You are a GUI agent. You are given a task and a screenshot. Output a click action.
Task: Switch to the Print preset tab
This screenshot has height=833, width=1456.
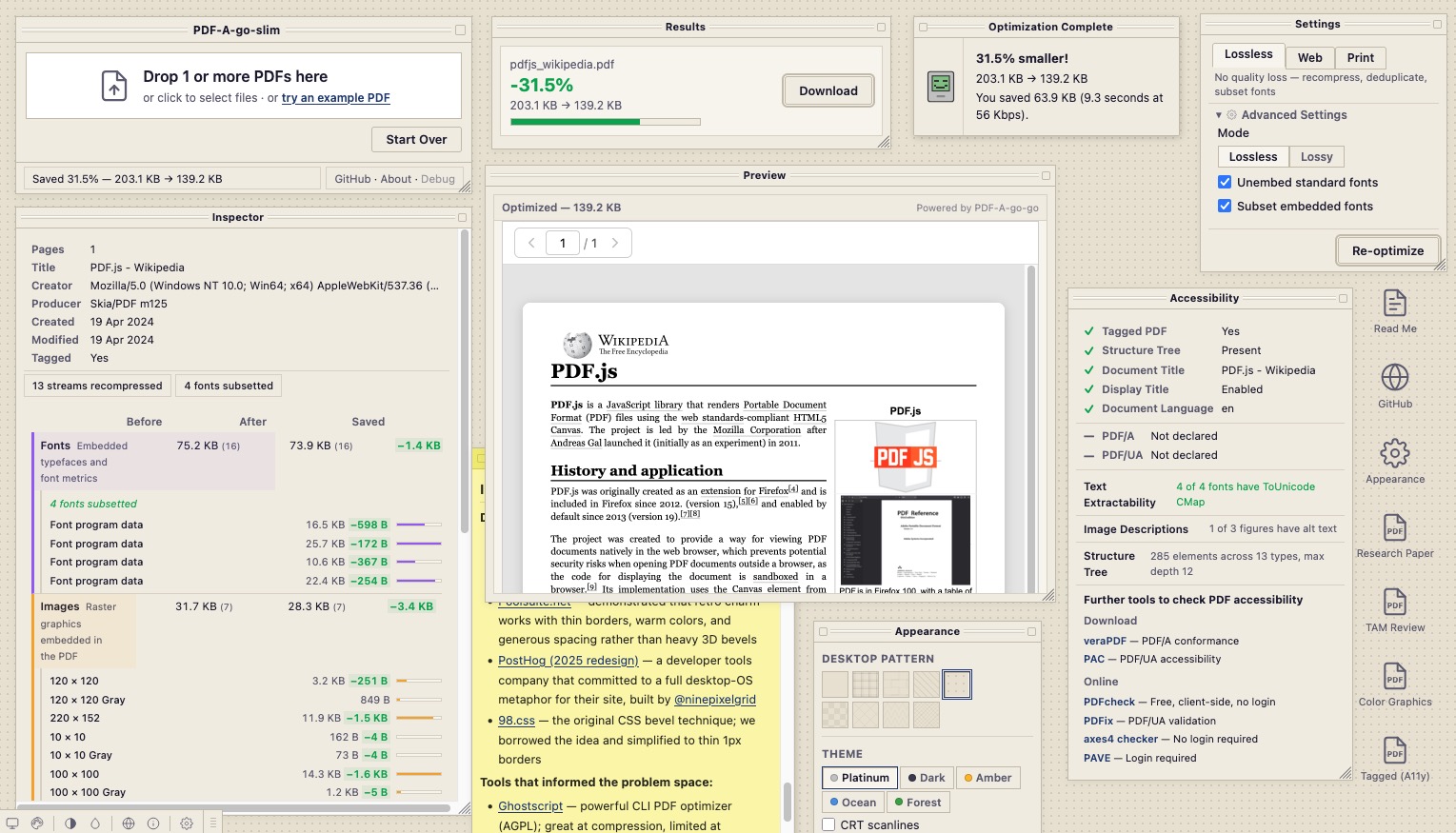click(1361, 58)
